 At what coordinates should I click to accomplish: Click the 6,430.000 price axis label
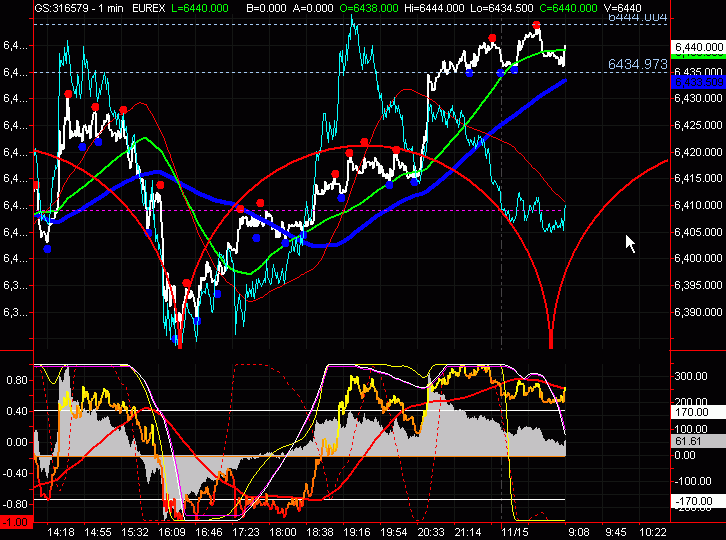(x=698, y=98)
